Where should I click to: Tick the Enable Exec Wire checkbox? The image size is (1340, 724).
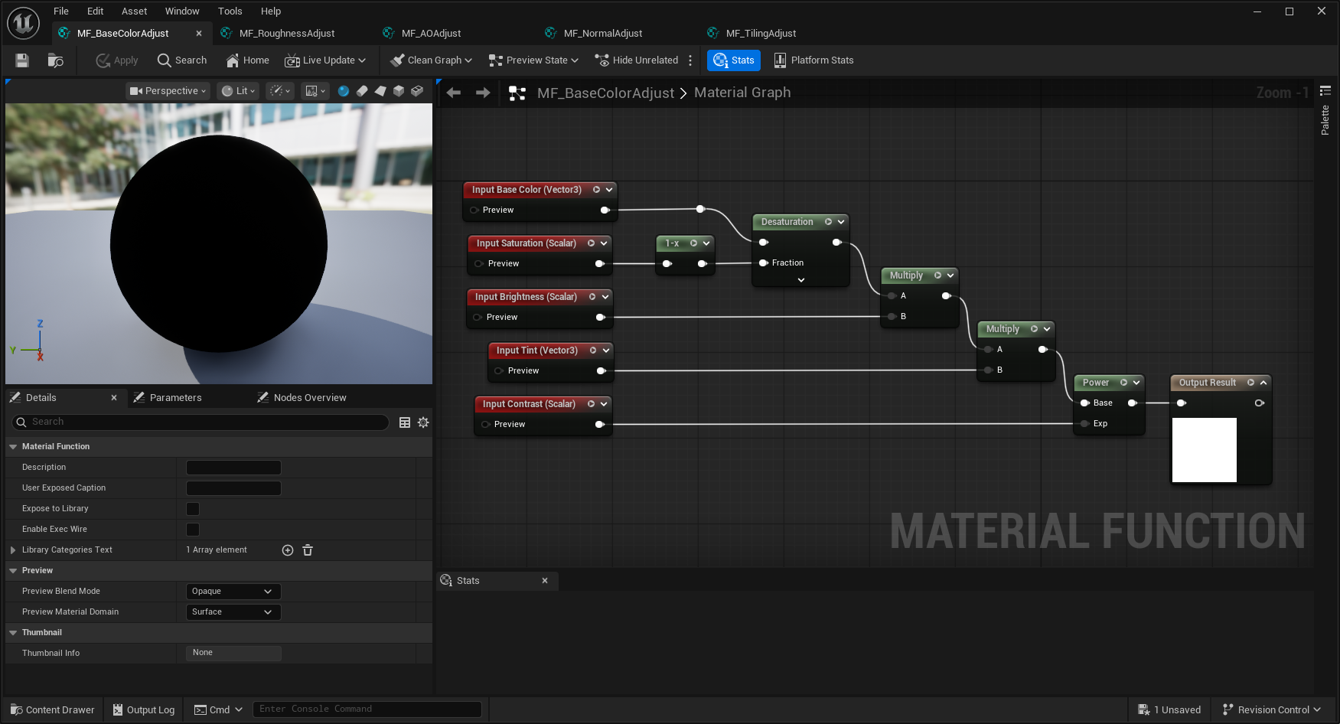(193, 529)
